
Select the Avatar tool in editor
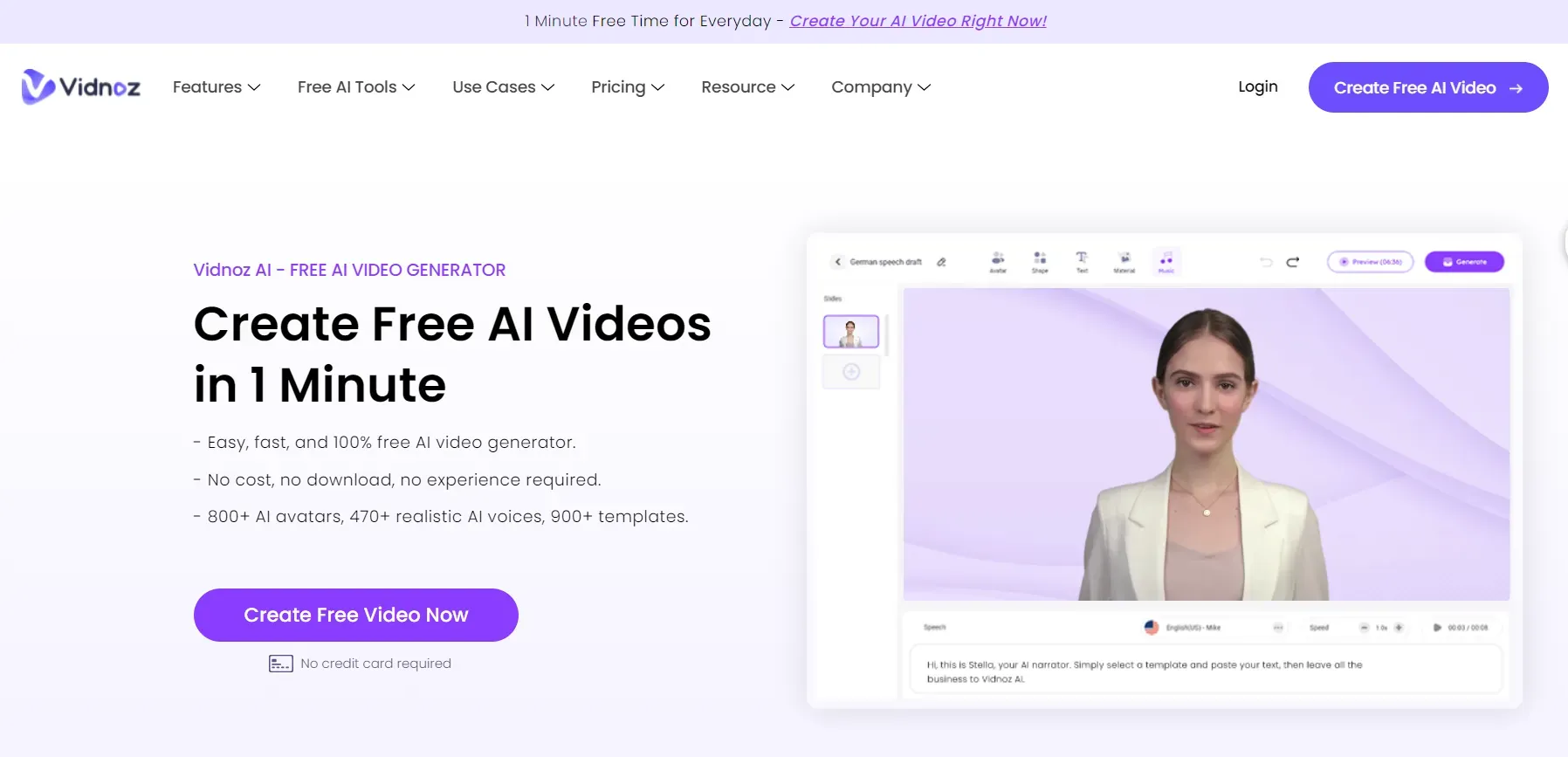click(x=998, y=262)
